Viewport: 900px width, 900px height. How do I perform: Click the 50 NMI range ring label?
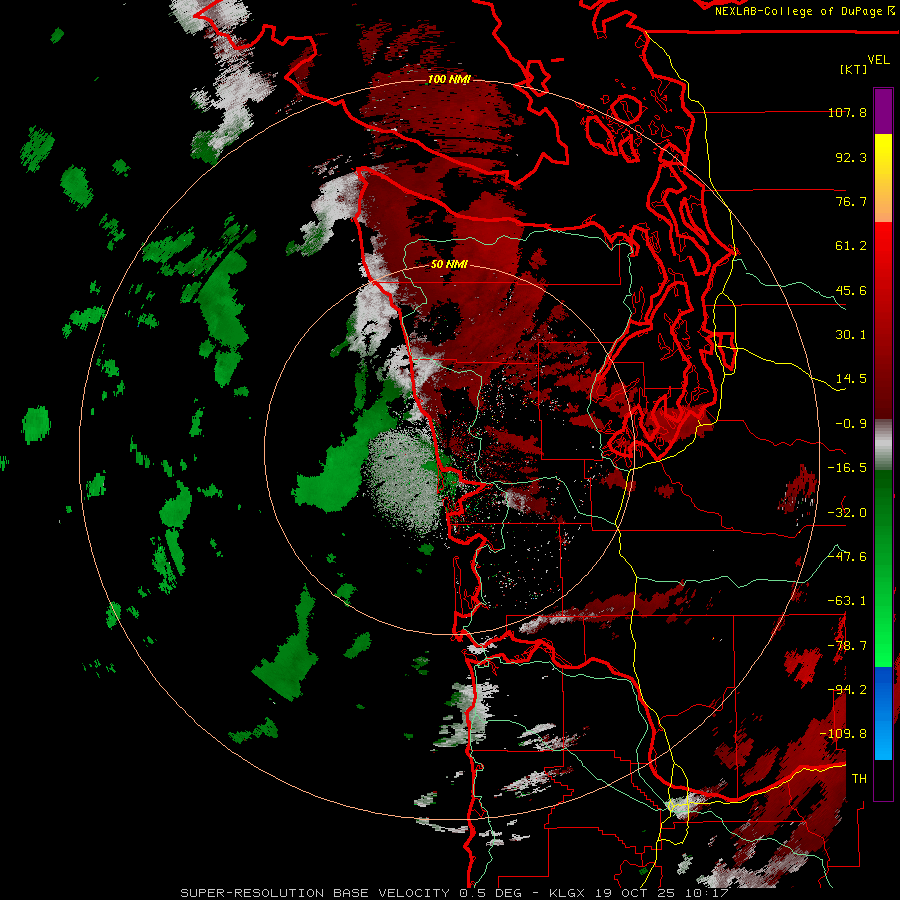pyautogui.click(x=449, y=265)
